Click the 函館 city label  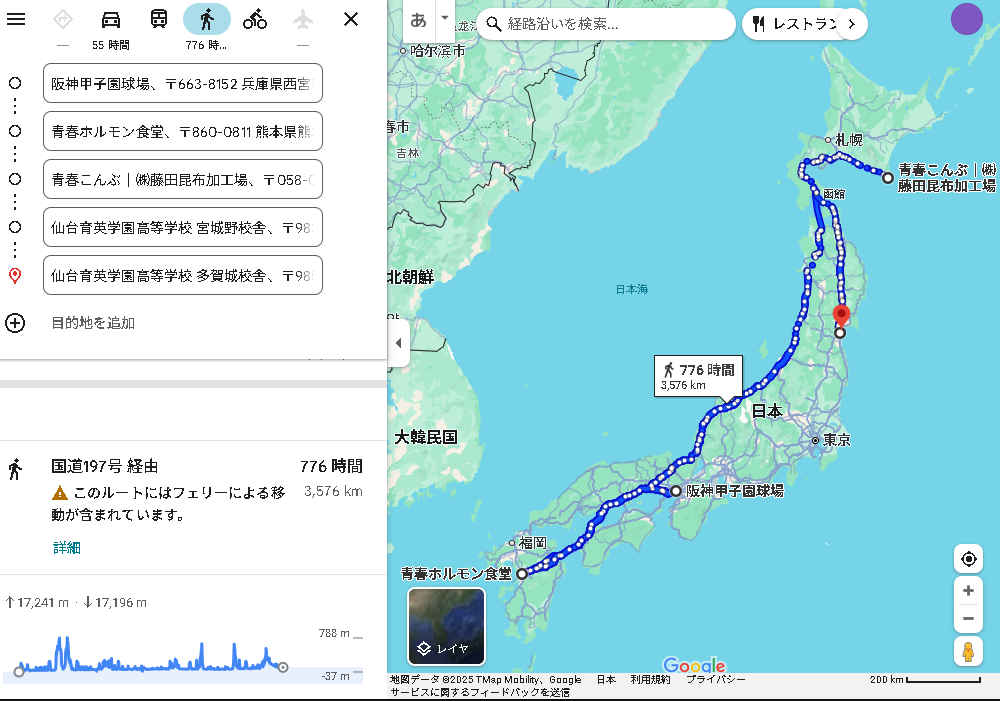834,194
